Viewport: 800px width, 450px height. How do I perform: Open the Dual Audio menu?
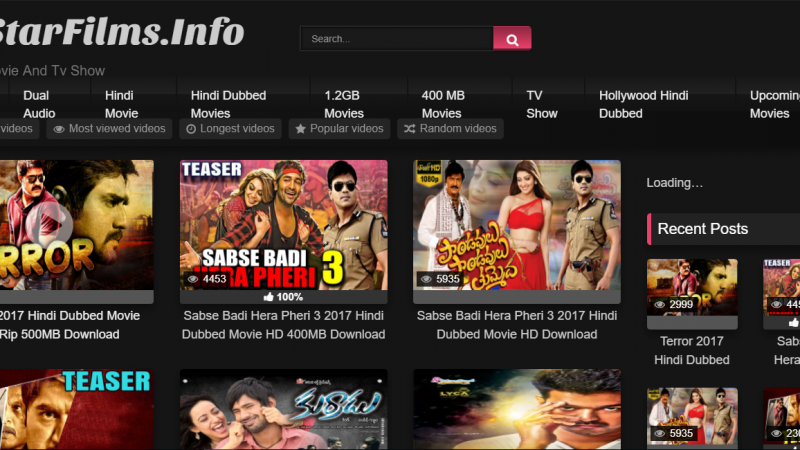39,104
